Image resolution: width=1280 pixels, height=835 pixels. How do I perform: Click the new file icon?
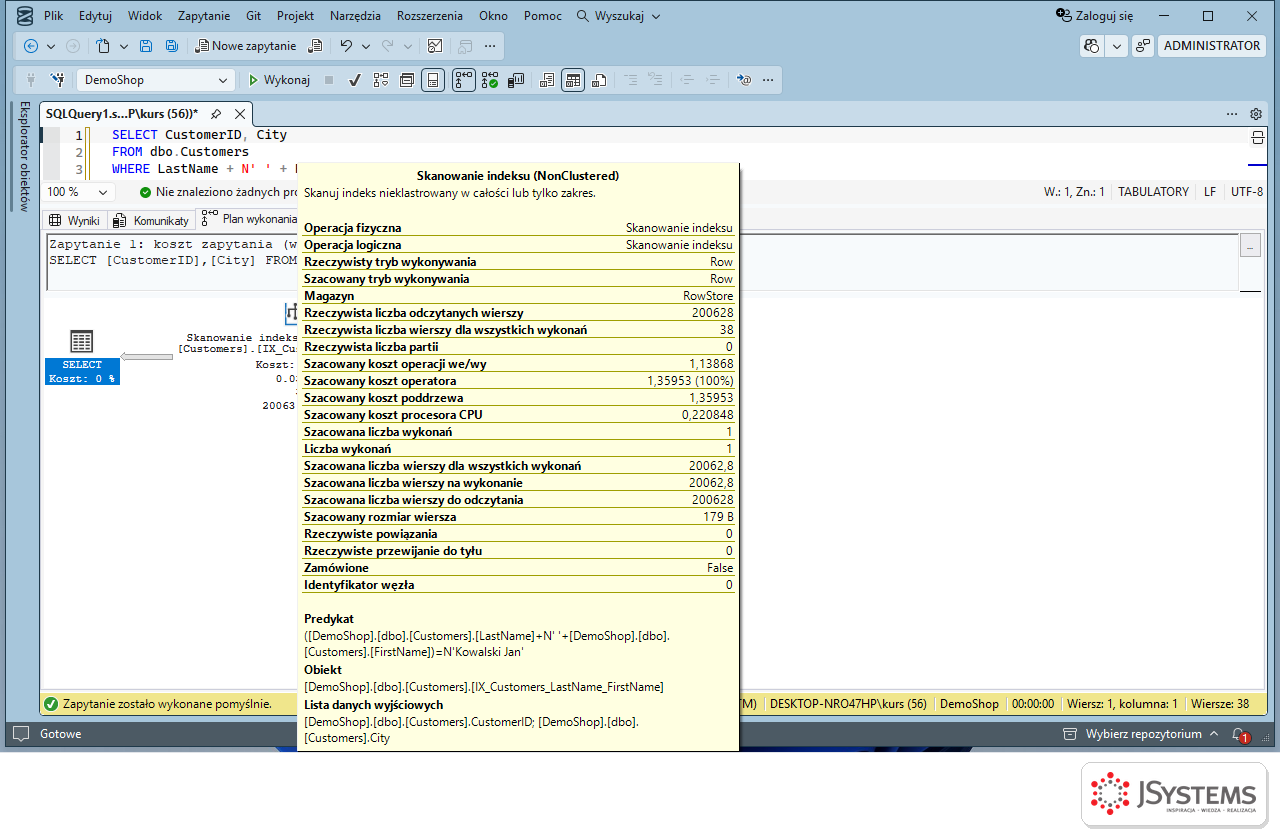point(103,46)
